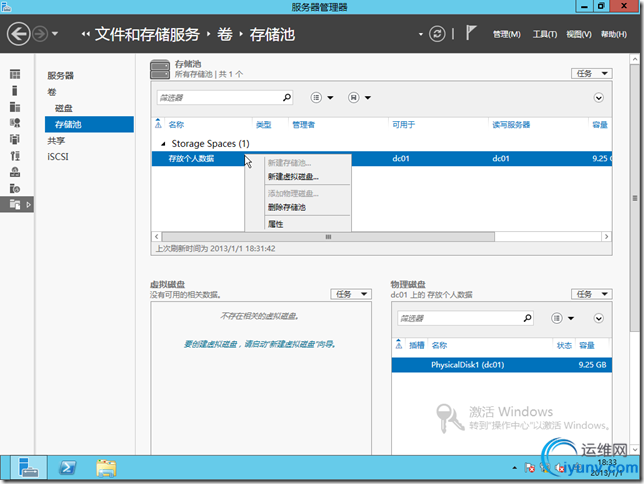Viewport: 644px width, 484px height.
Task: Open the physical disks 任务 dropdown
Action: [591, 294]
